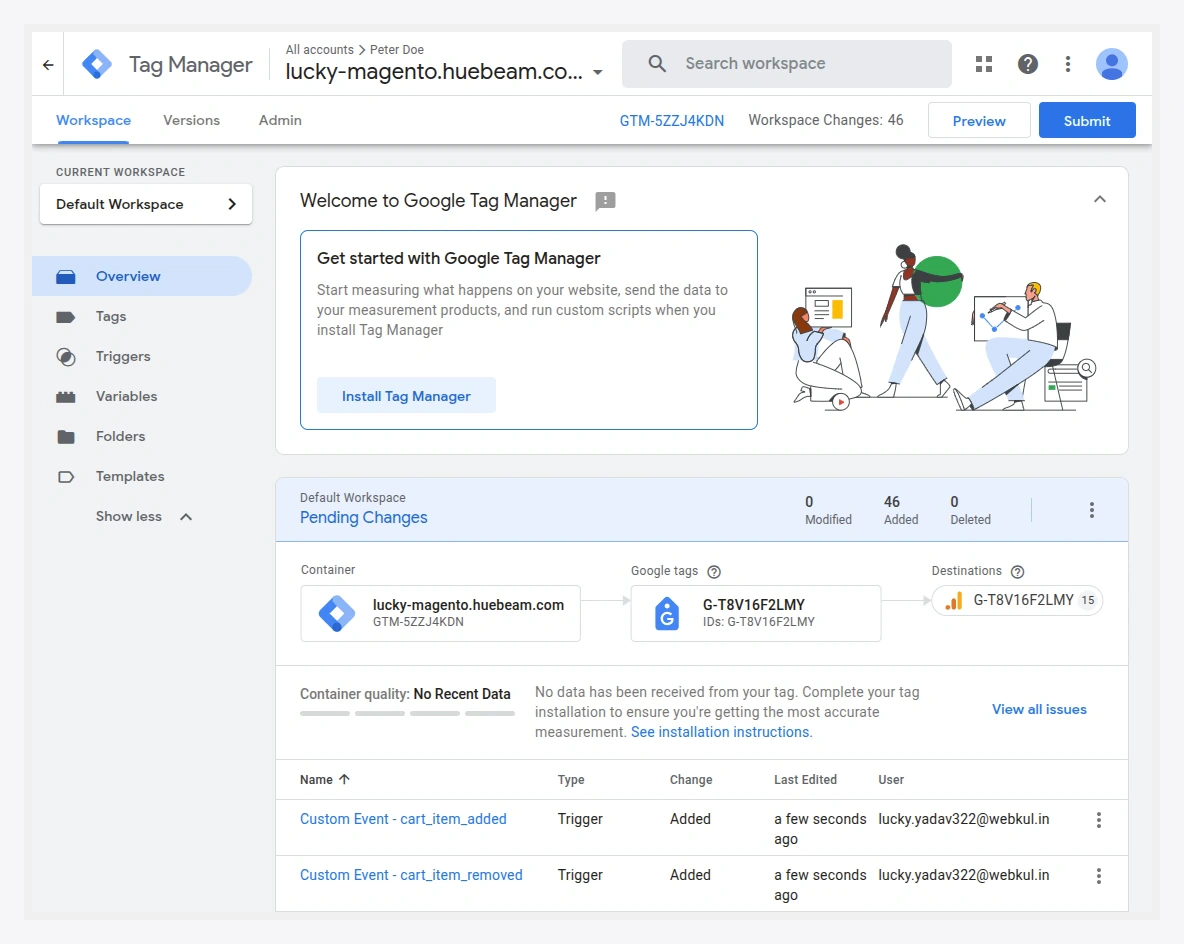
Task: Switch to the Admin tab
Action: 280,121
